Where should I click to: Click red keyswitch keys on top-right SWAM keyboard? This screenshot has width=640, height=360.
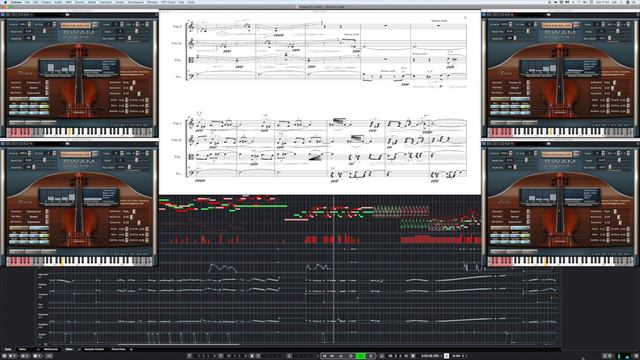coord(500,132)
